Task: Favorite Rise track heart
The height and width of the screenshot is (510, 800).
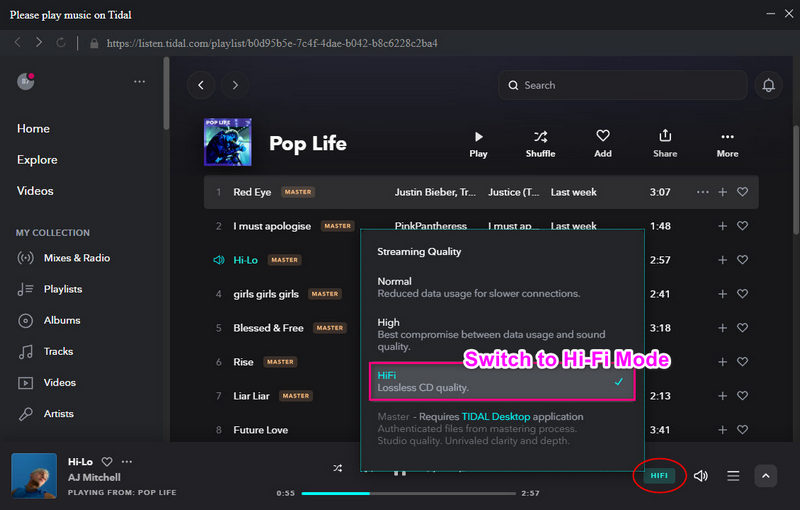Action: pos(742,362)
